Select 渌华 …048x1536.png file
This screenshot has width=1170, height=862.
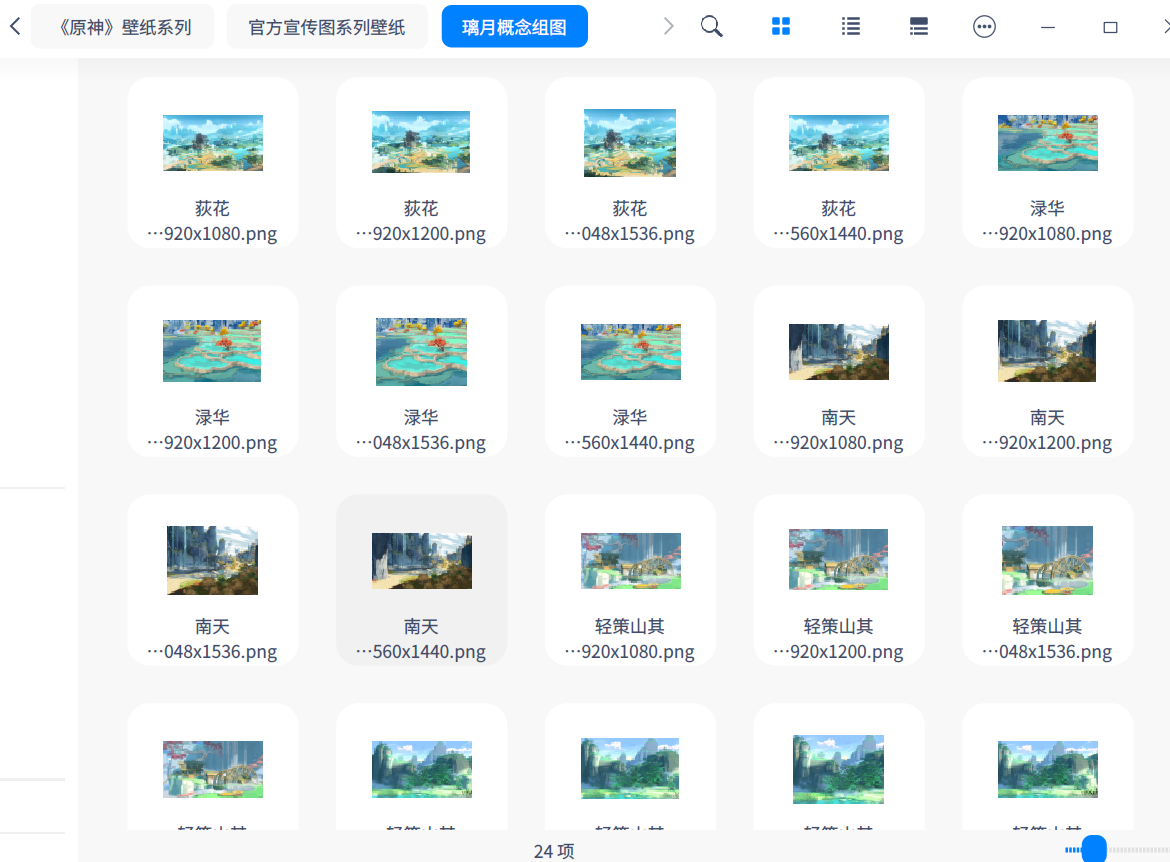point(422,372)
